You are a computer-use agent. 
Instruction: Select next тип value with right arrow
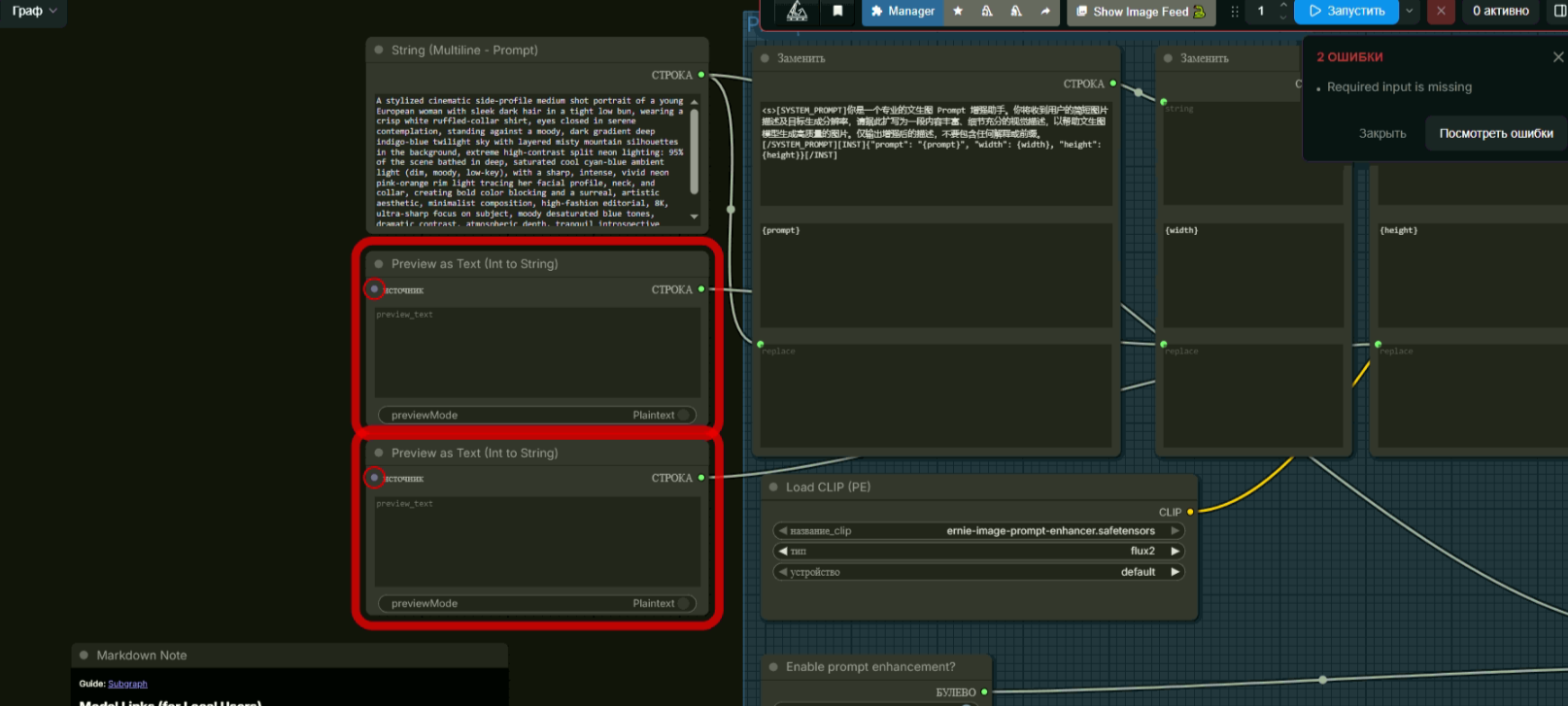coord(1175,551)
